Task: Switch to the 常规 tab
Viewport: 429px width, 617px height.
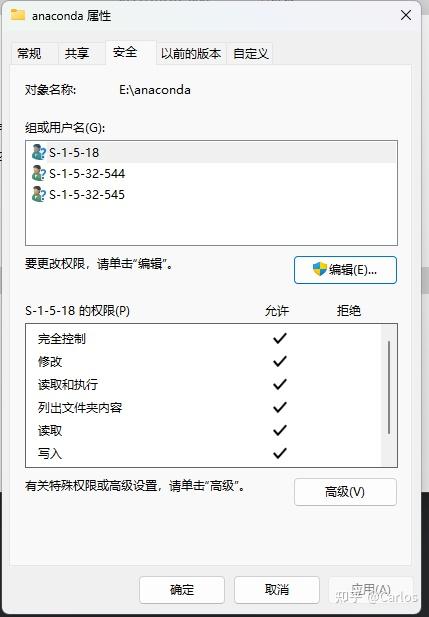Action: (x=29, y=53)
